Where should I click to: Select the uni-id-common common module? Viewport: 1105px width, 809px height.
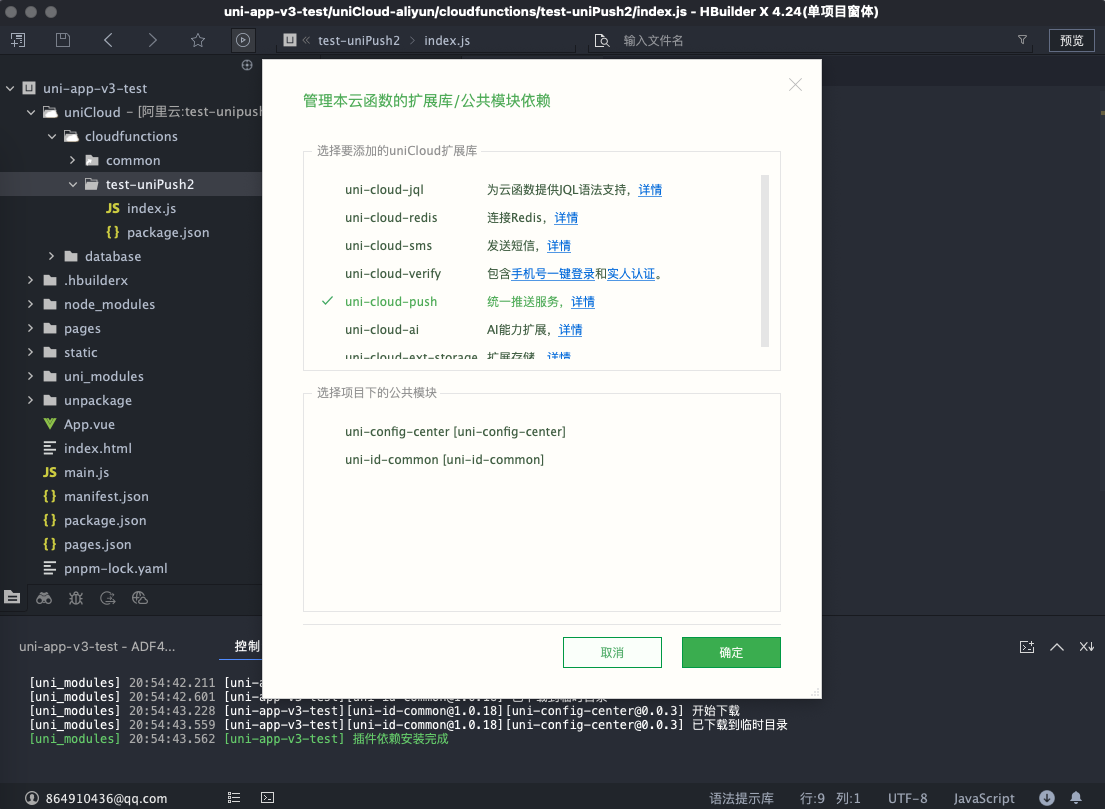click(x=444, y=459)
